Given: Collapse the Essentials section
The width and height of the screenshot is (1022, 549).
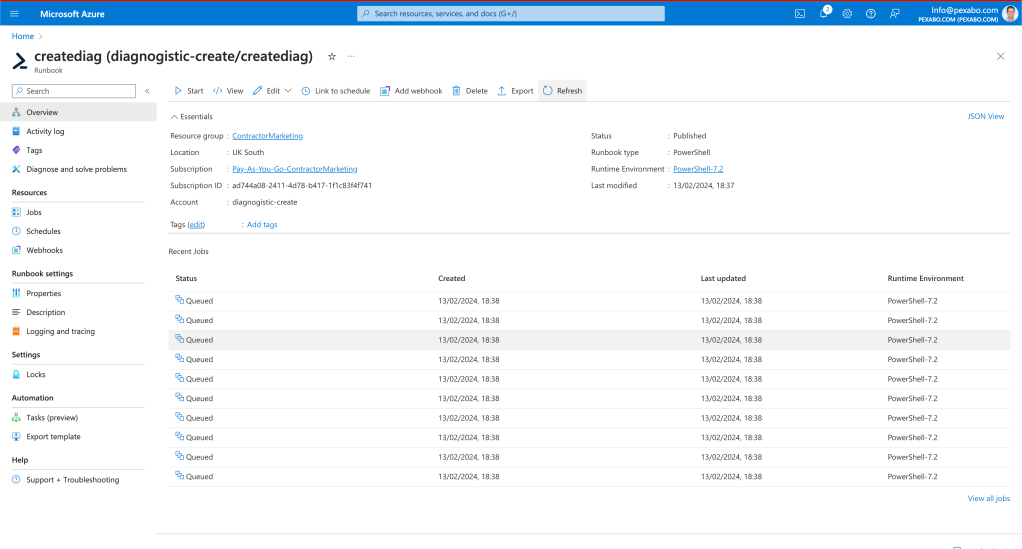Looking at the screenshot, I should (192, 117).
